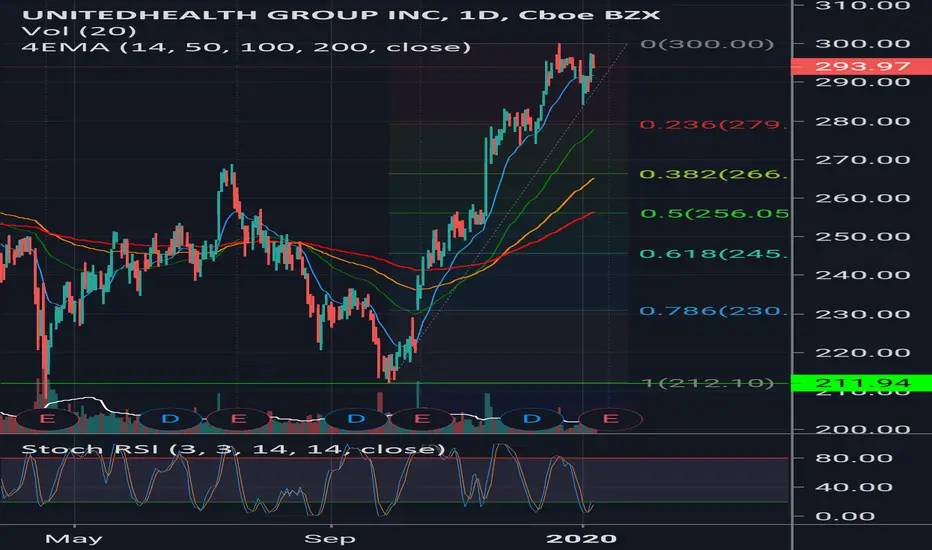
Task: Click 80.00 on the Stoch RSI axis
Action: click(854, 458)
